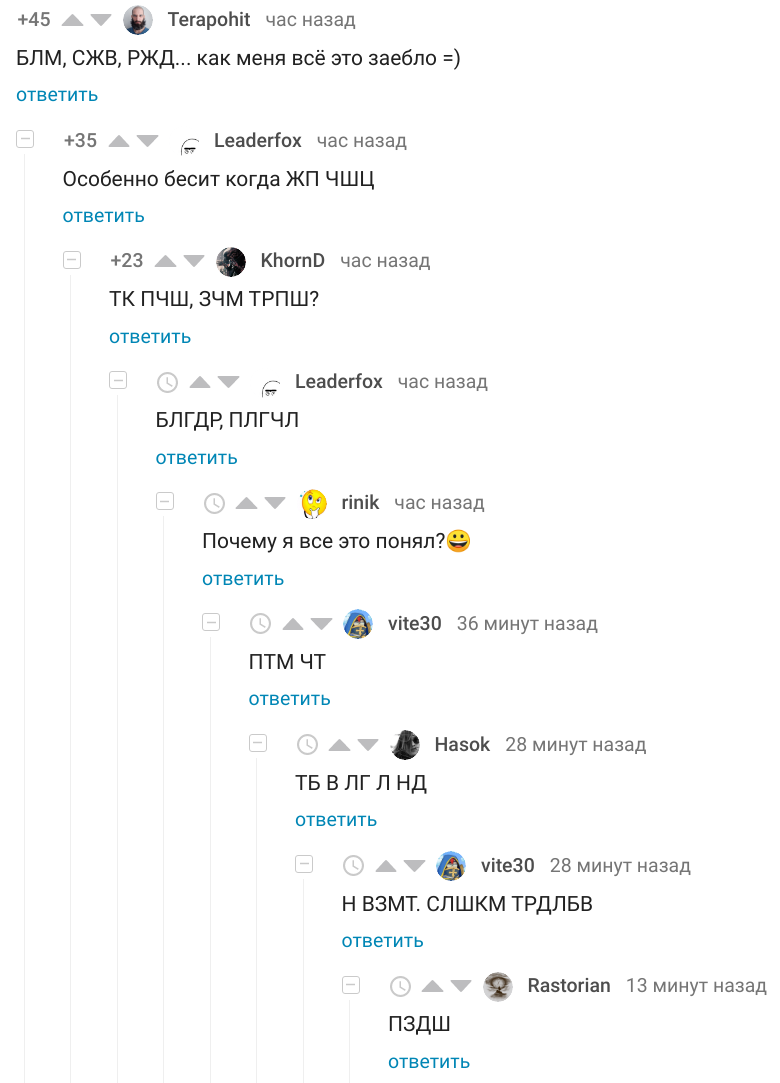Upvote rinik's comment

(246, 503)
